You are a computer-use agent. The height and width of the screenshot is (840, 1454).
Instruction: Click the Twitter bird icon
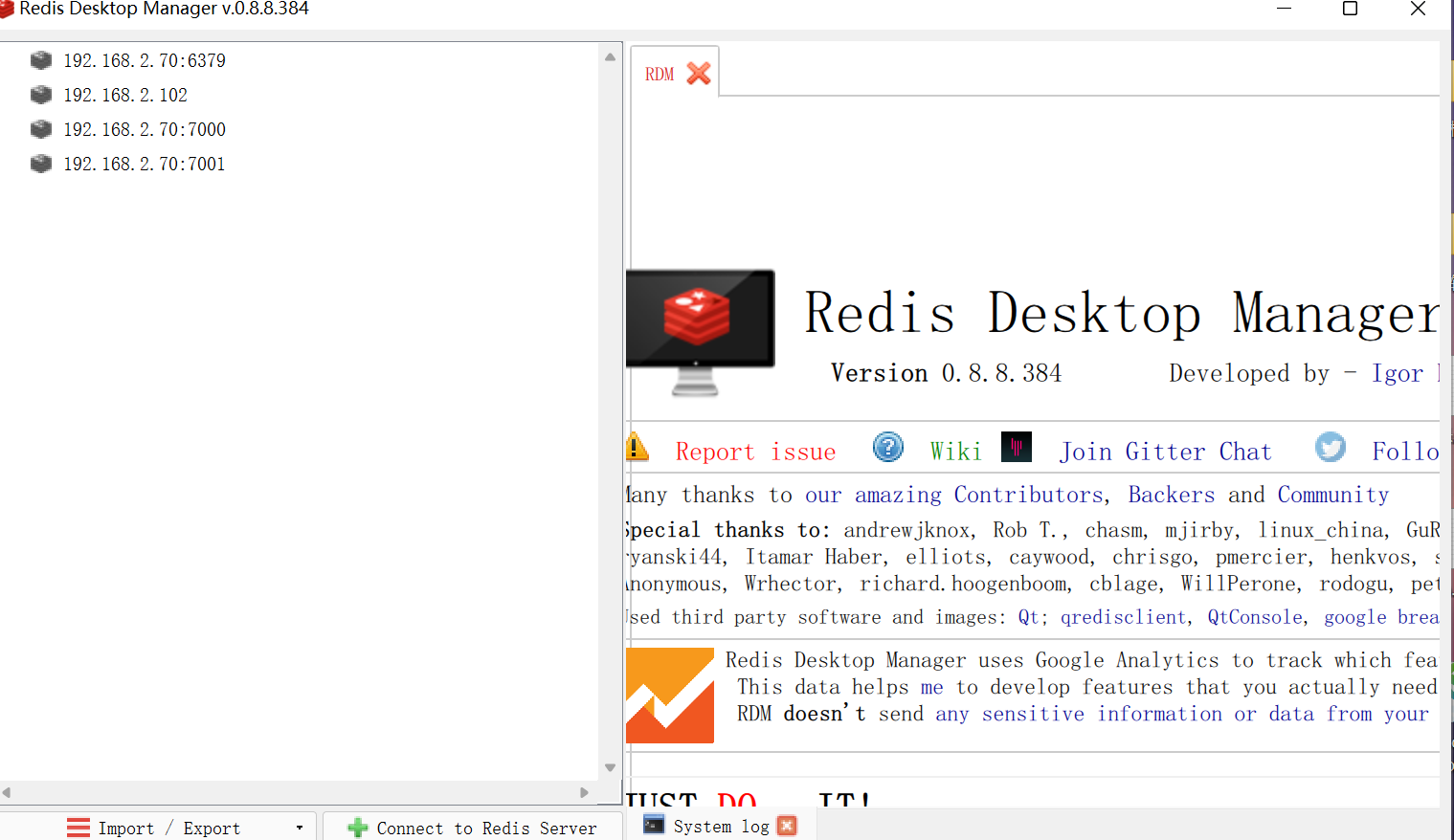point(1331,446)
